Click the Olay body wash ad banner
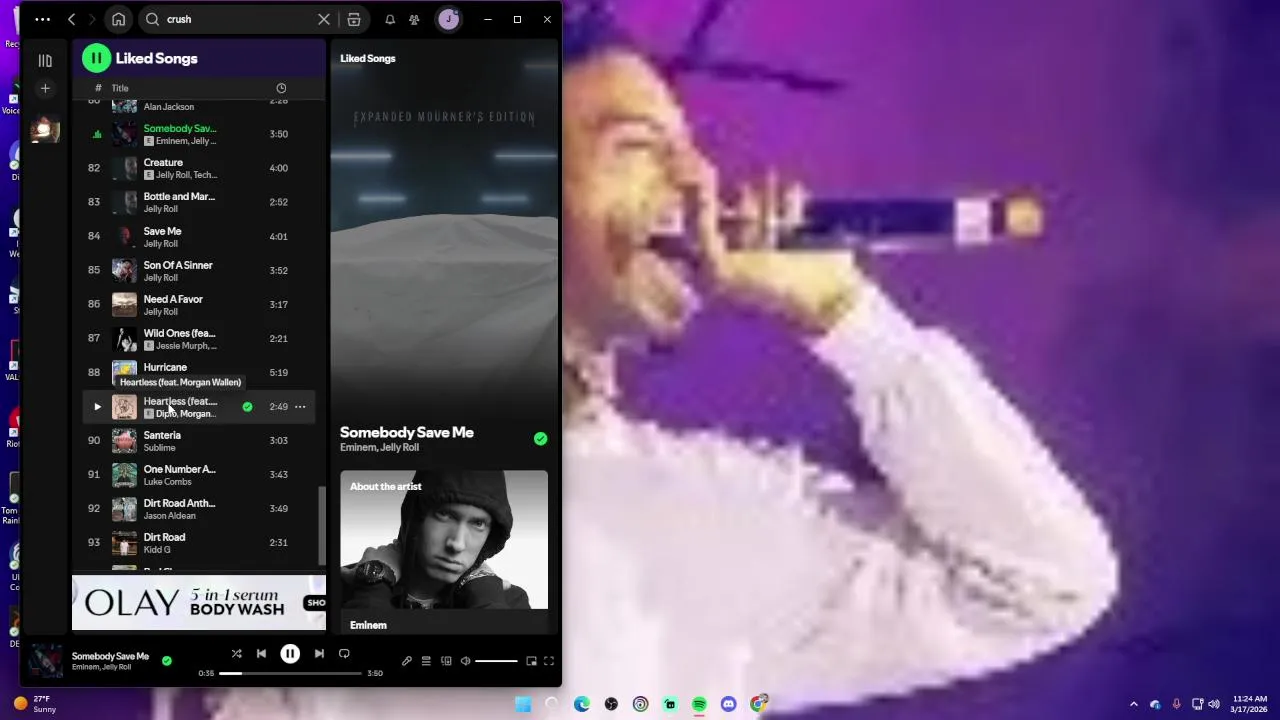 199,603
